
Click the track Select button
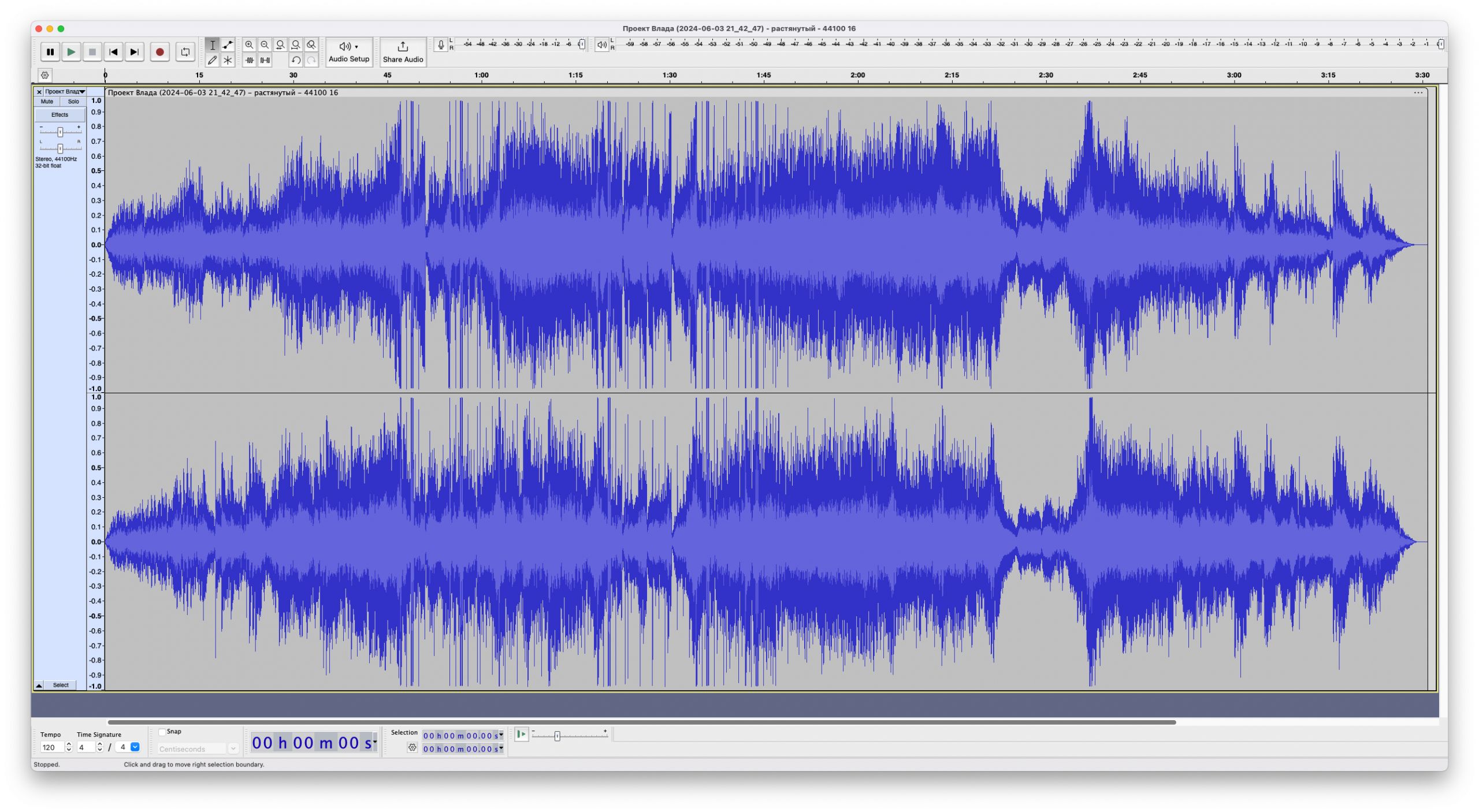tap(61, 686)
